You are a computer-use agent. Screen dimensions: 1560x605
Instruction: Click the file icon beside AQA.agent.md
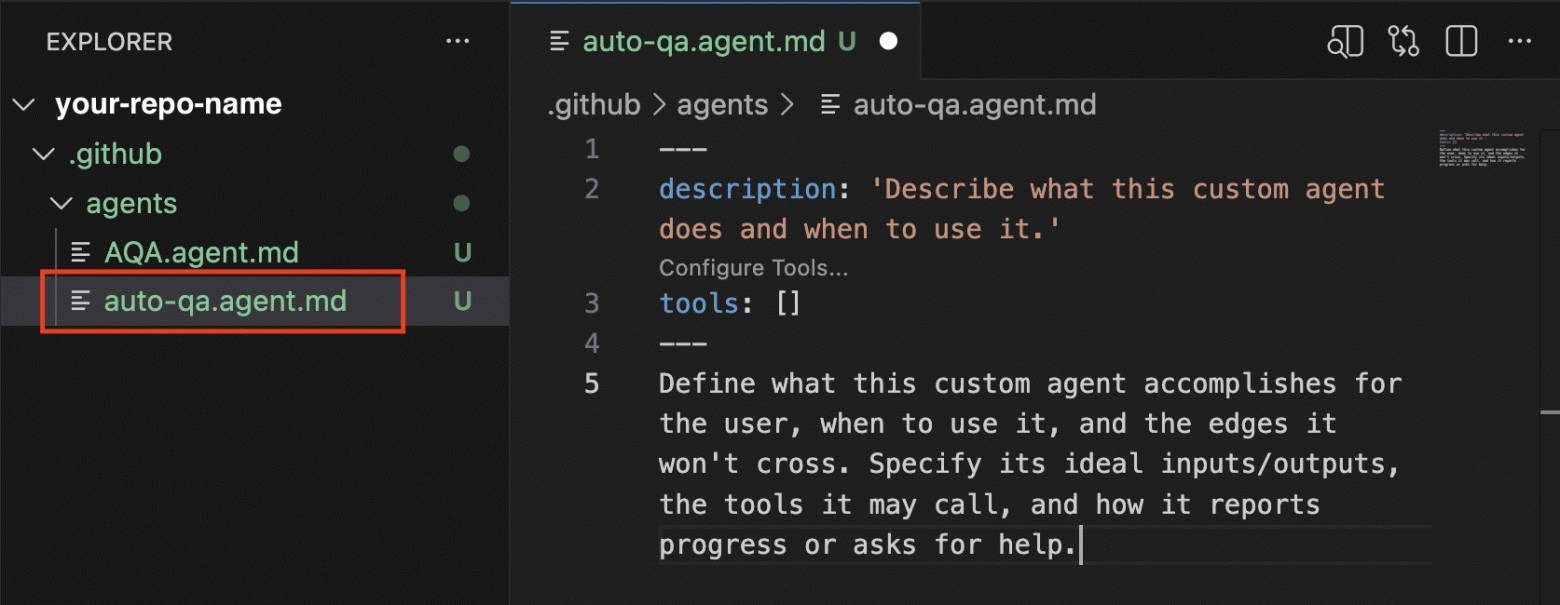(82, 252)
